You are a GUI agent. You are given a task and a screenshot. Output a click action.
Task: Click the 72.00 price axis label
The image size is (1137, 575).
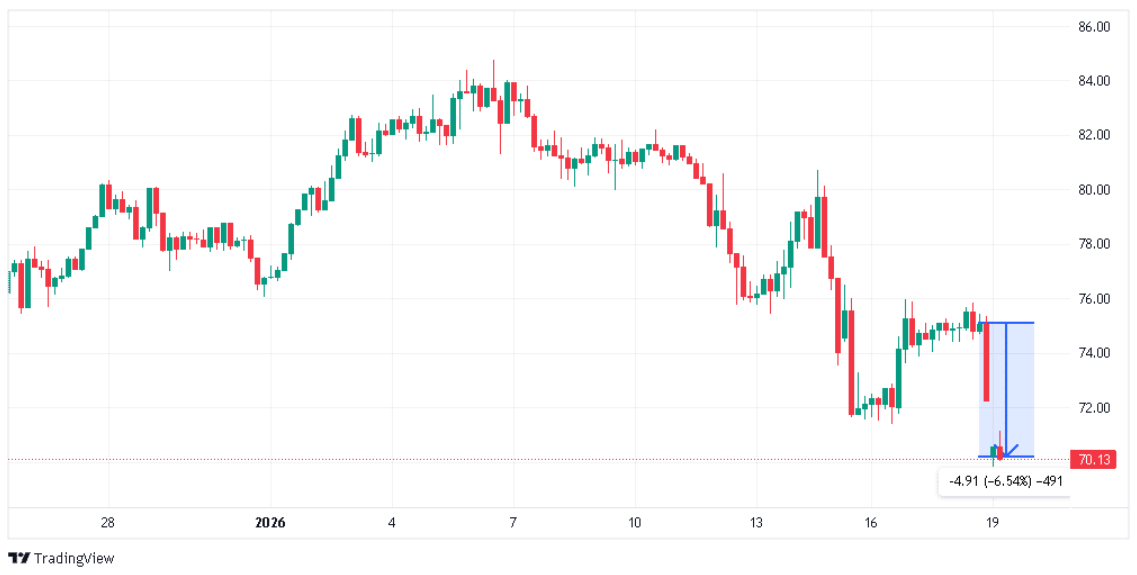click(x=1096, y=408)
